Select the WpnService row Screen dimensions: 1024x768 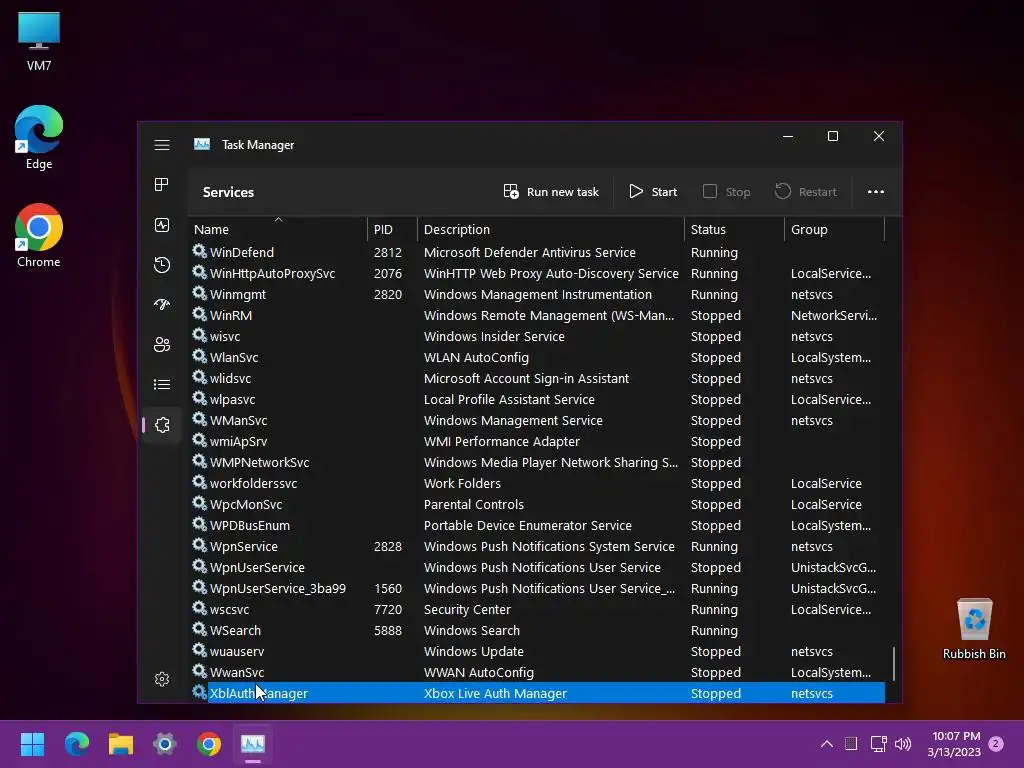pos(537,547)
